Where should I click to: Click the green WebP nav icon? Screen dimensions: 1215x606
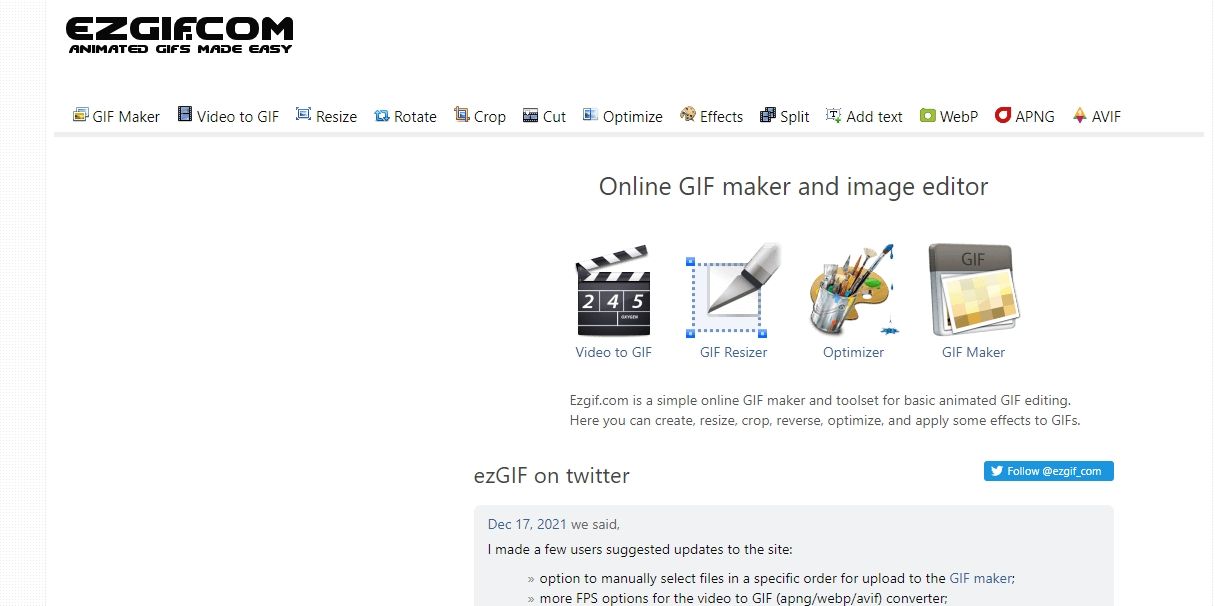[928, 116]
